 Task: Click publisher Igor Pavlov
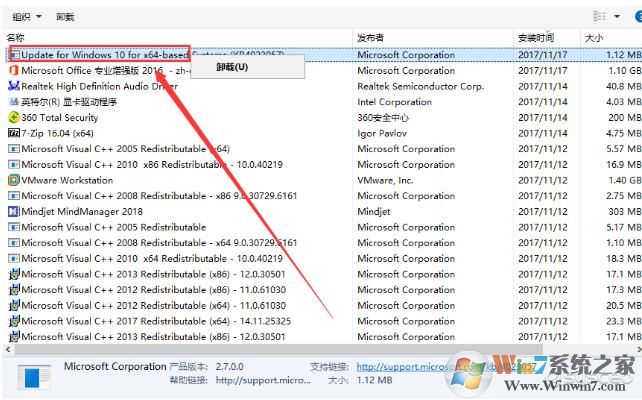[382, 133]
